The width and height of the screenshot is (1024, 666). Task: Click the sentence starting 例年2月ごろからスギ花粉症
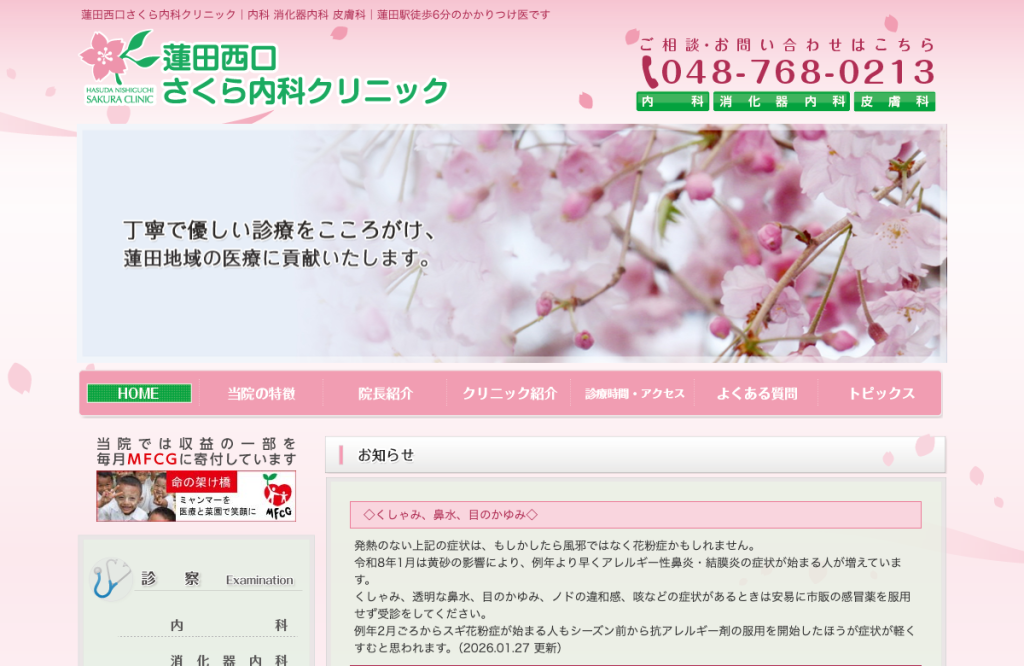click(634, 639)
